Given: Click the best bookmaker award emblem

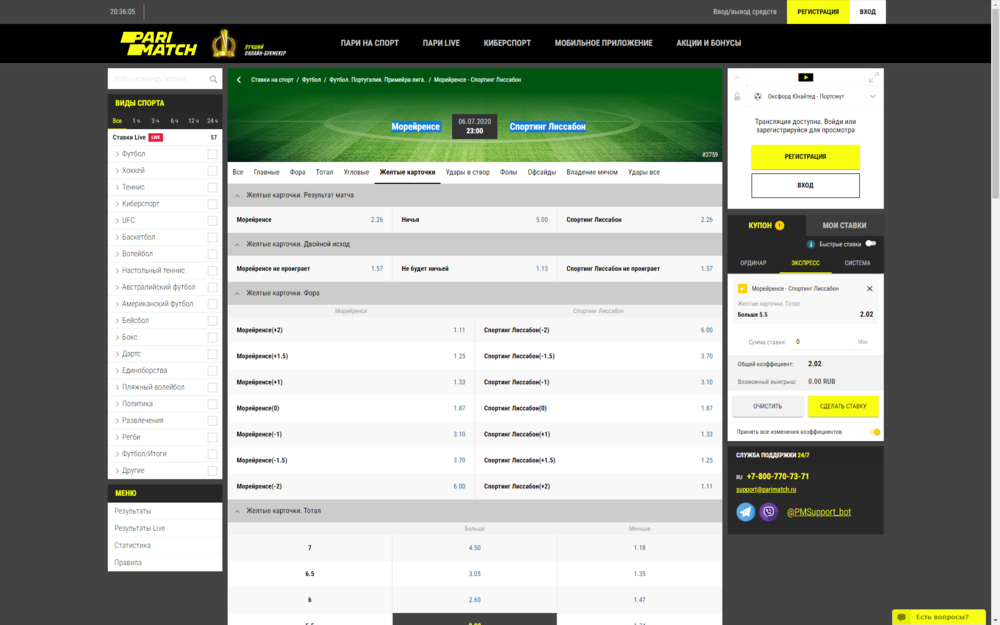Looking at the screenshot, I should point(224,43).
